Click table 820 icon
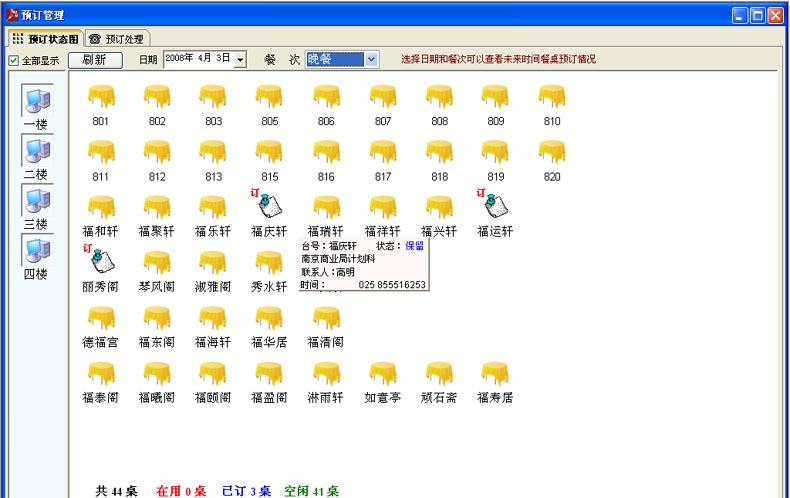The width and height of the screenshot is (790, 498). [x=552, y=153]
